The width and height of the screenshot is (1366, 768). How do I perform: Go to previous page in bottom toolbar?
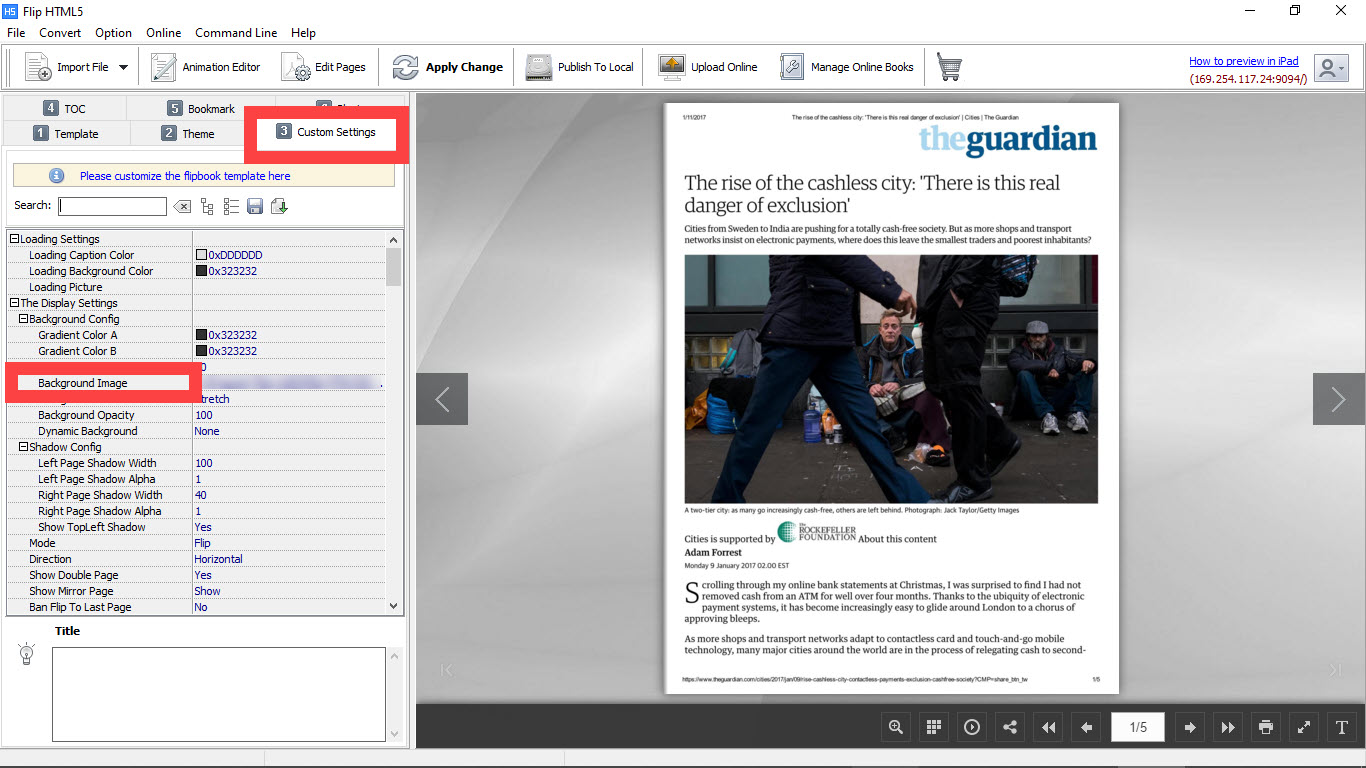click(x=1086, y=727)
